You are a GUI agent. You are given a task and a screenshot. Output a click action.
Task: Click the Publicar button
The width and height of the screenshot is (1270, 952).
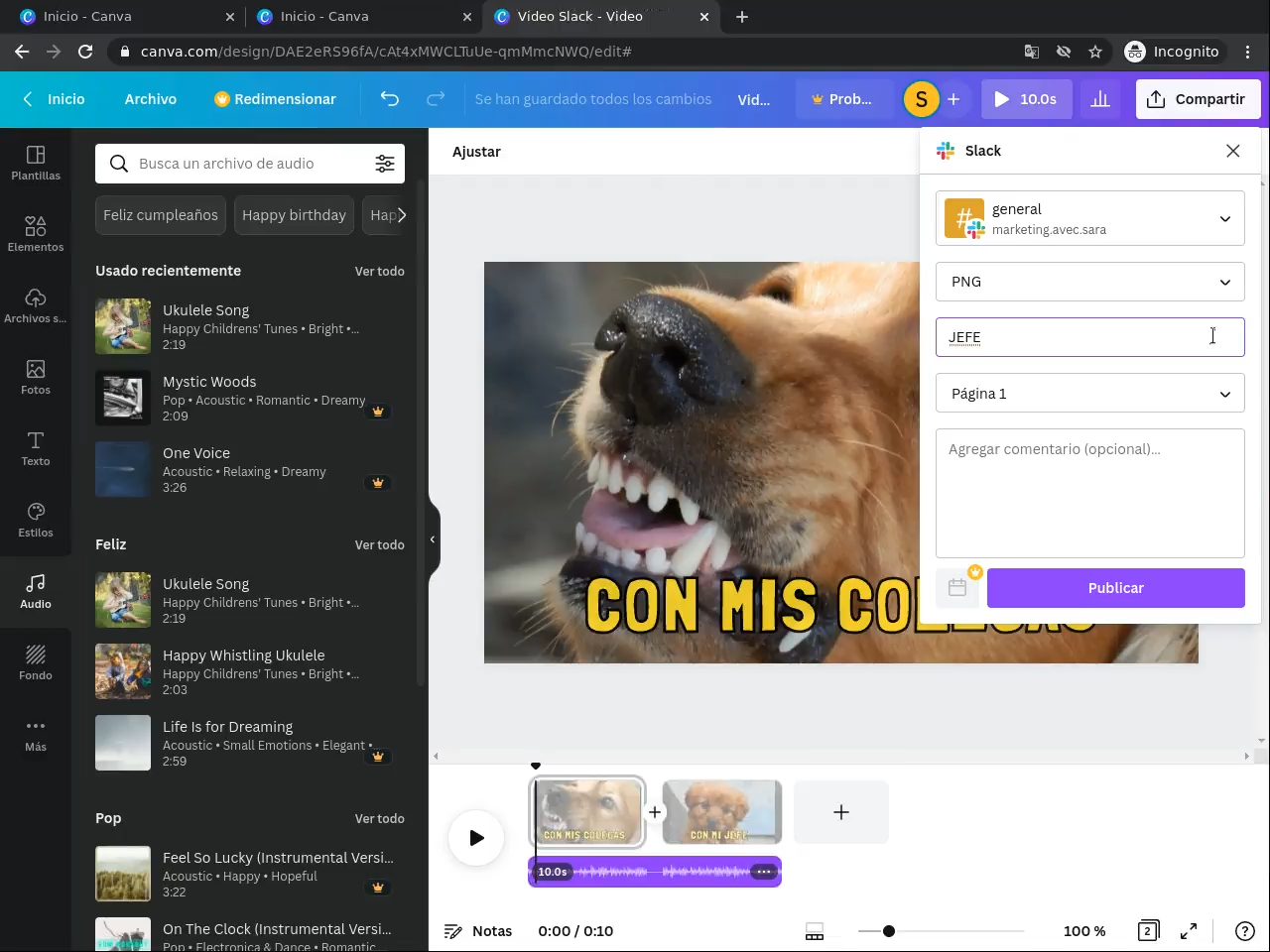(x=1116, y=588)
